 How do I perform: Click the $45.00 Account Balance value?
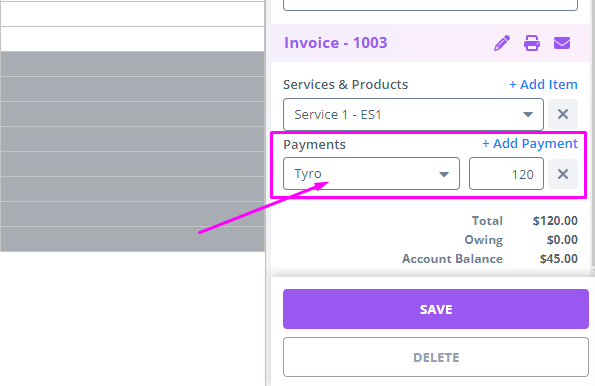559,258
